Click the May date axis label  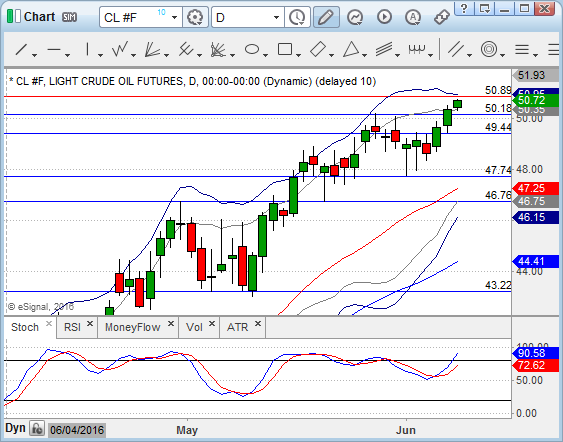coord(187,430)
